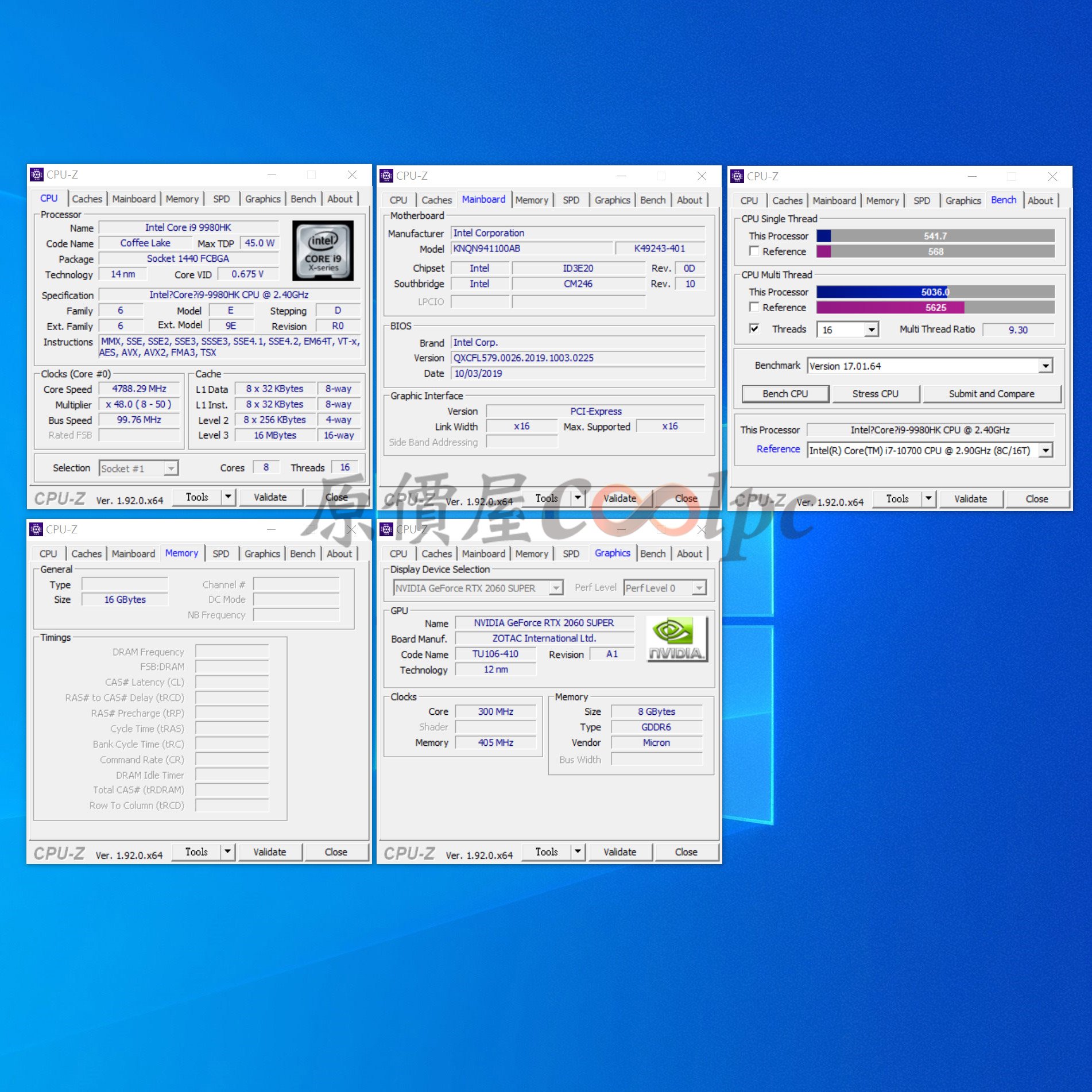Viewport: 1092px width, 1092px height.
Task: Click GPU Code Name field TU106-410
Action: [495, 654]
